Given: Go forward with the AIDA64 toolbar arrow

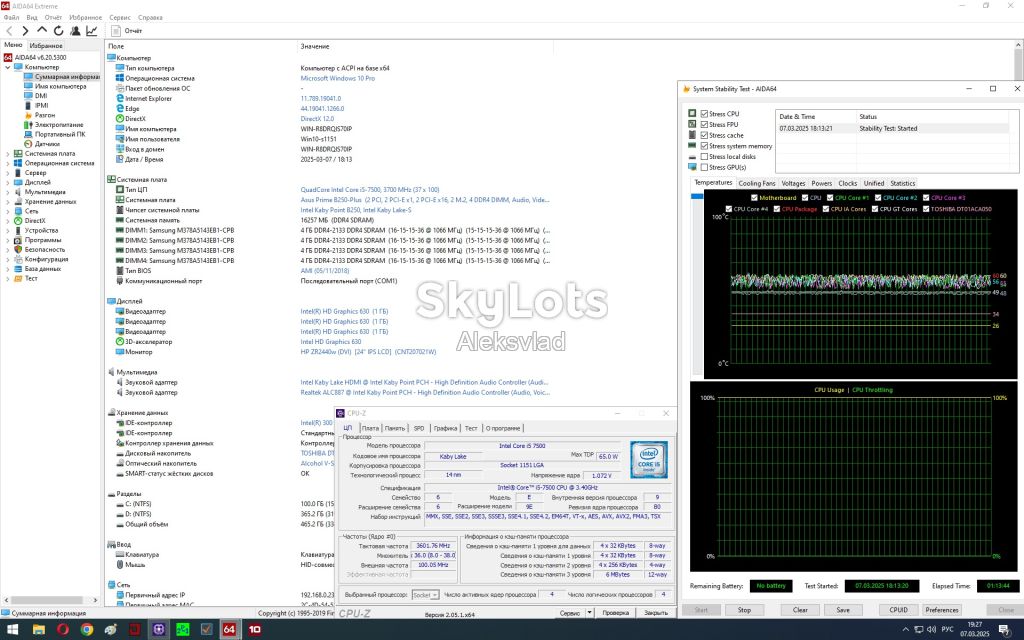Looking at the screenshot, I should point(25,31).
